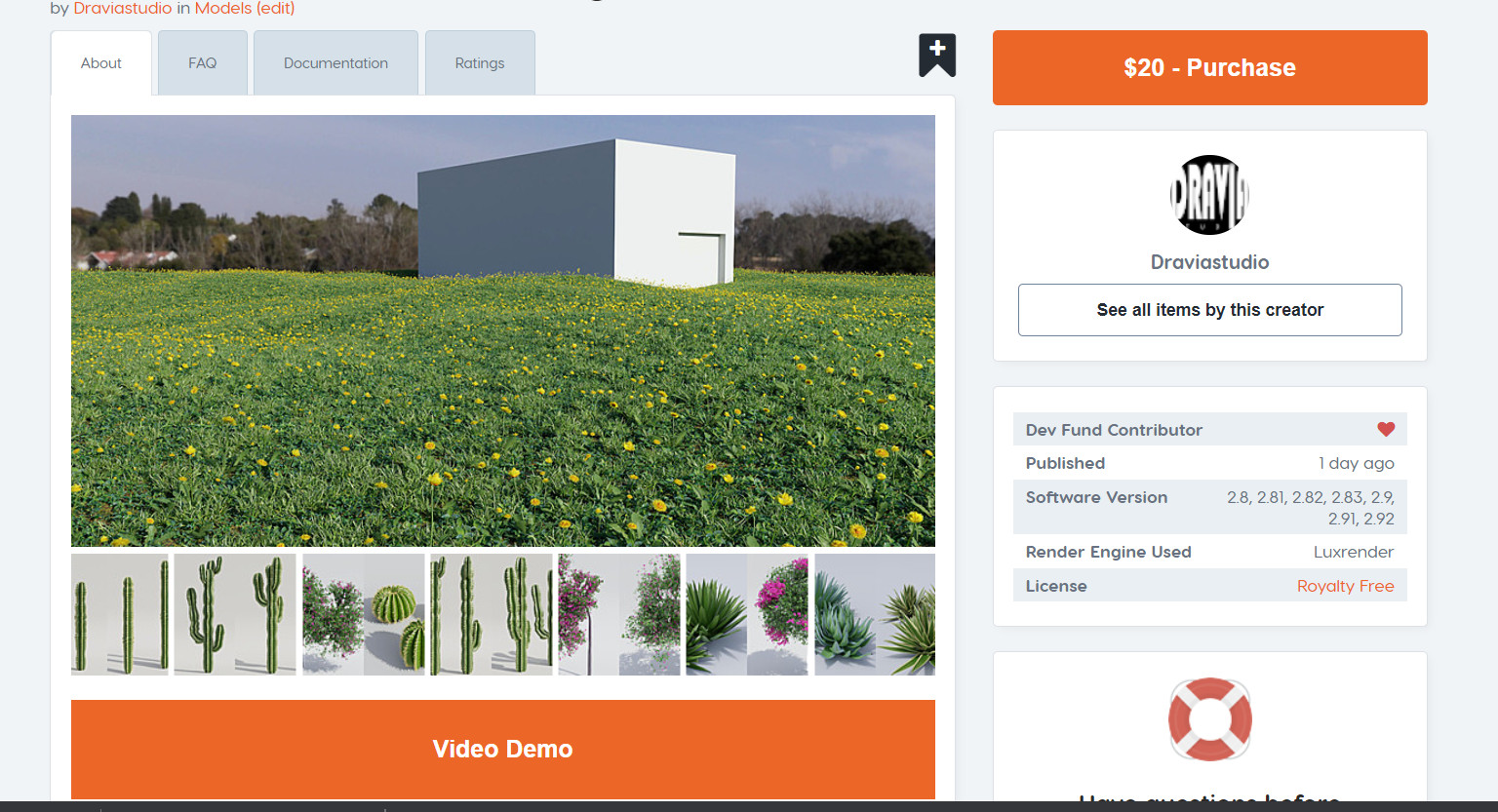Open the Documentation tab

point(335,63)
